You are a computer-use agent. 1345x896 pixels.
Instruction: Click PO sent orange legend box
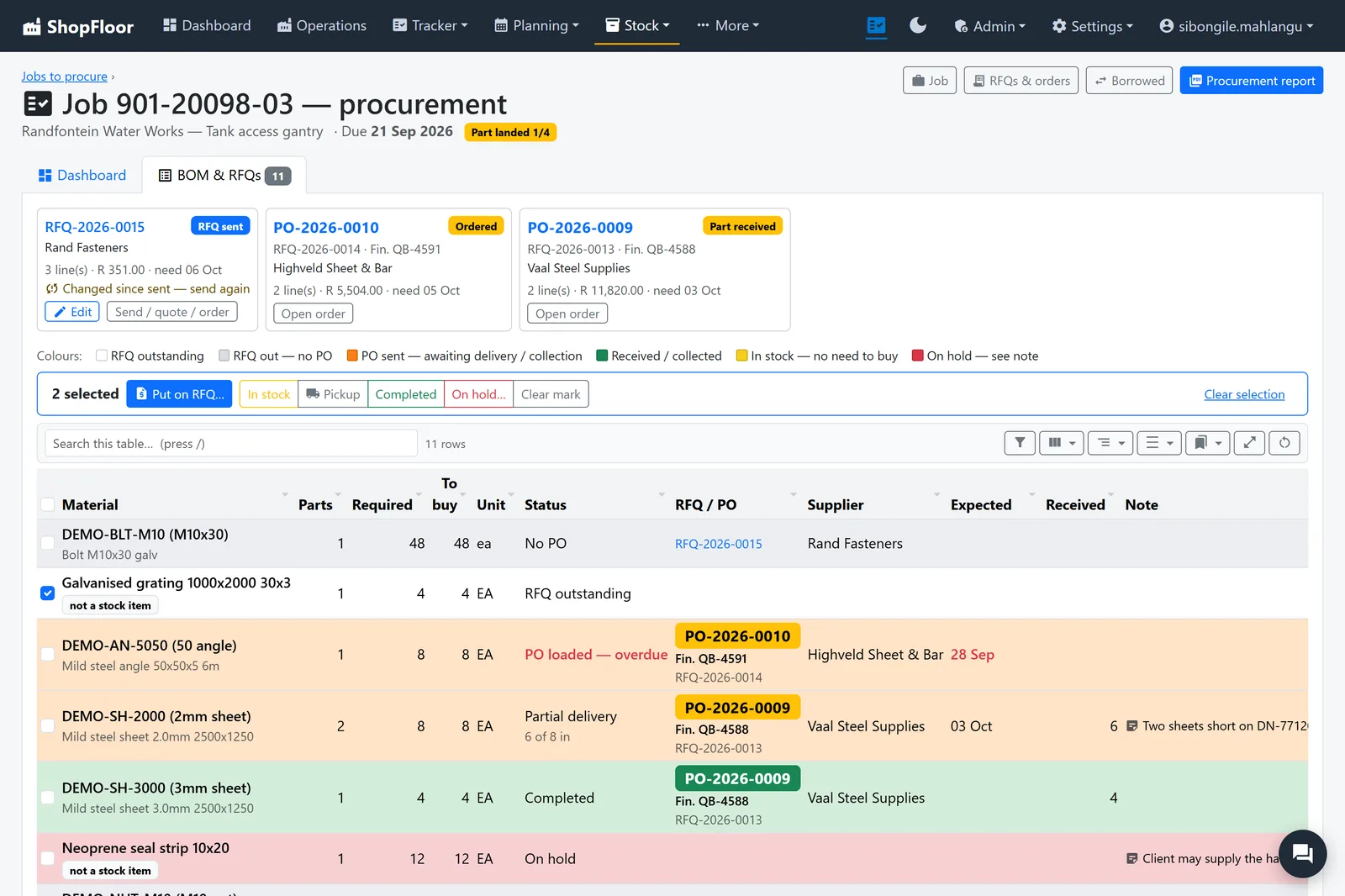pos(352,356)
